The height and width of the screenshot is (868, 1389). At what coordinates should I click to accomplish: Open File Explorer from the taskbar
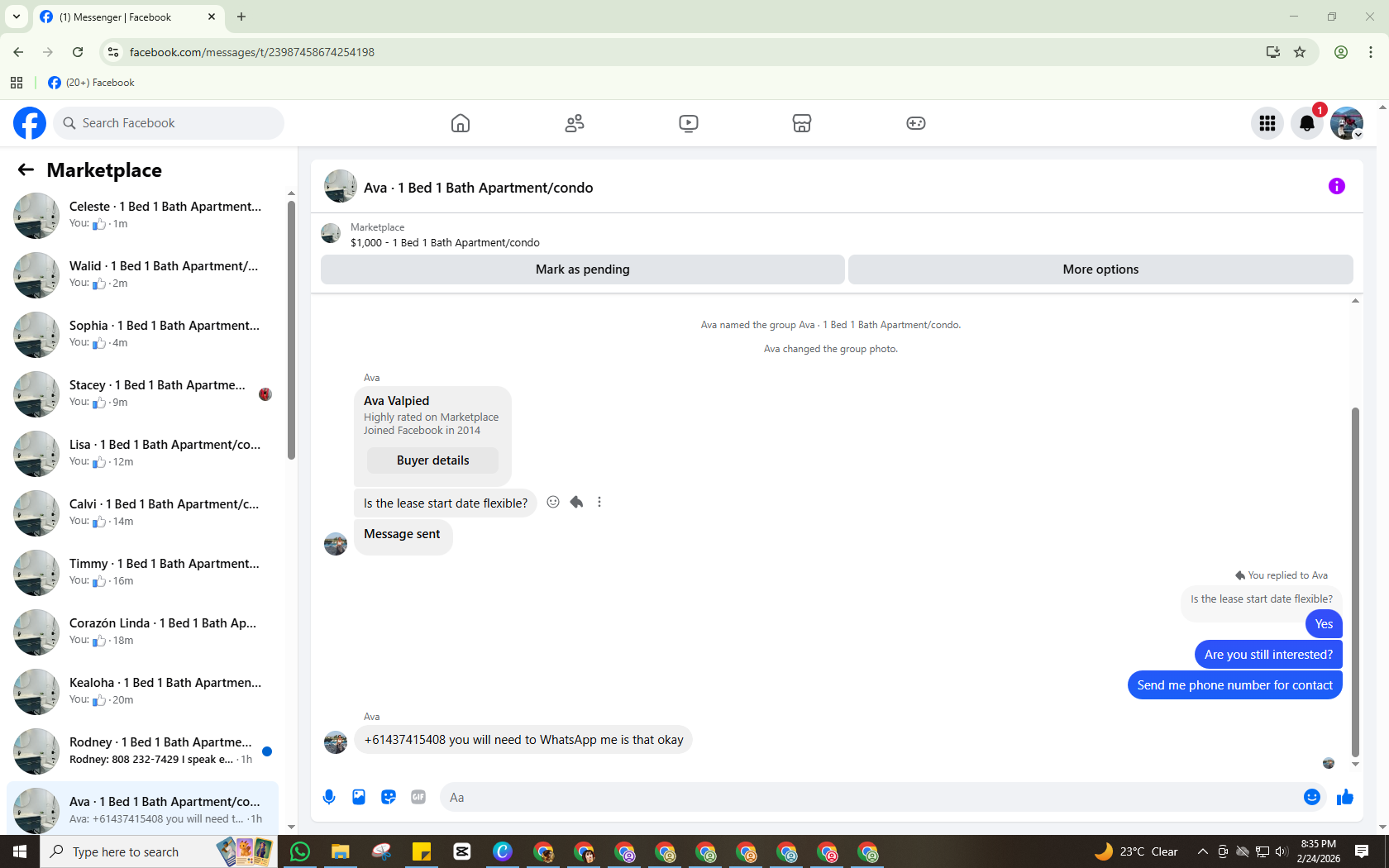click(x=341, y=851)
